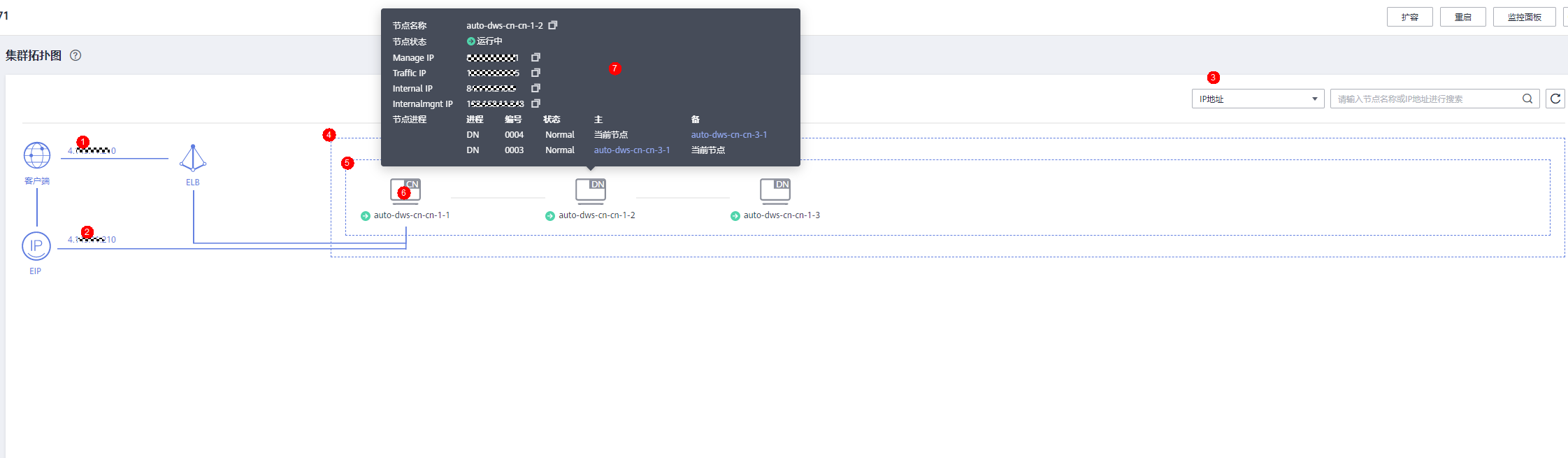Click the 集群拓扑图 heading
Image resolution: width=1568 pixels, height=458 pixels.
pos(34,55)
